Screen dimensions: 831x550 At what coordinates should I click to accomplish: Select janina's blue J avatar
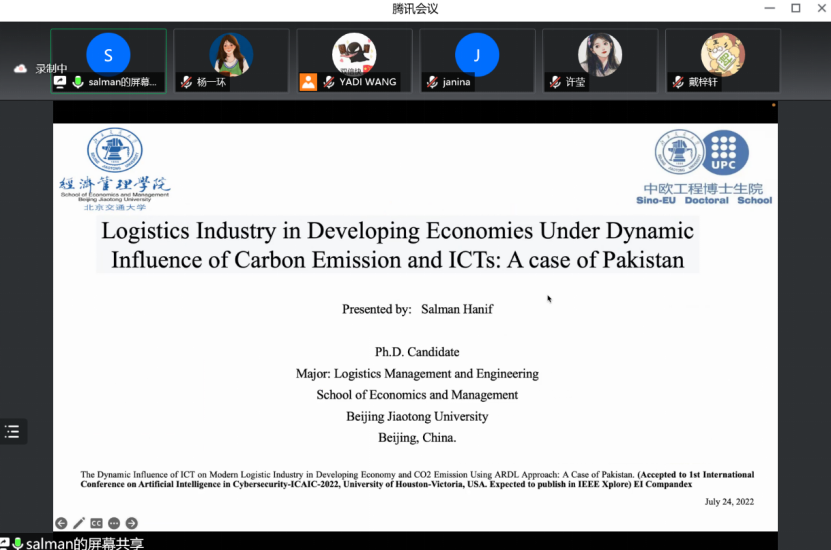pos(477,55)
